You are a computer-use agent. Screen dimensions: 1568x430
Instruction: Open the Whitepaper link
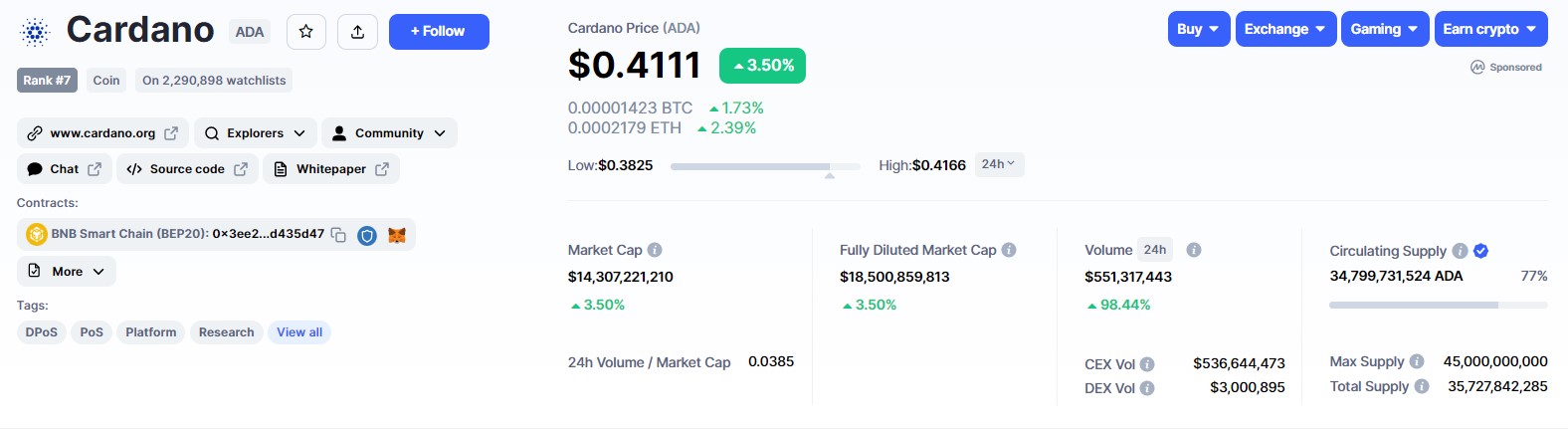[x=331, y=169]
